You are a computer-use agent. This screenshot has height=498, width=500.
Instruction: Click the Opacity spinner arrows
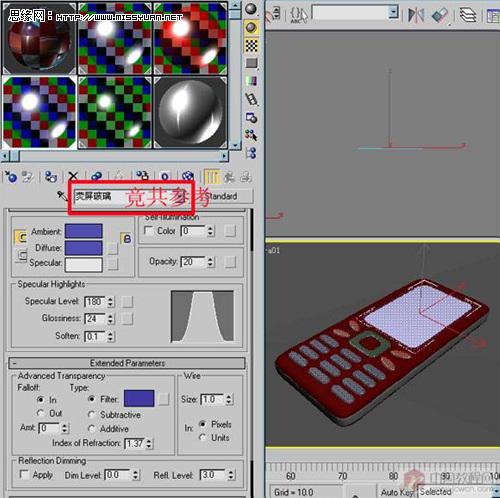tap(210, 262)
